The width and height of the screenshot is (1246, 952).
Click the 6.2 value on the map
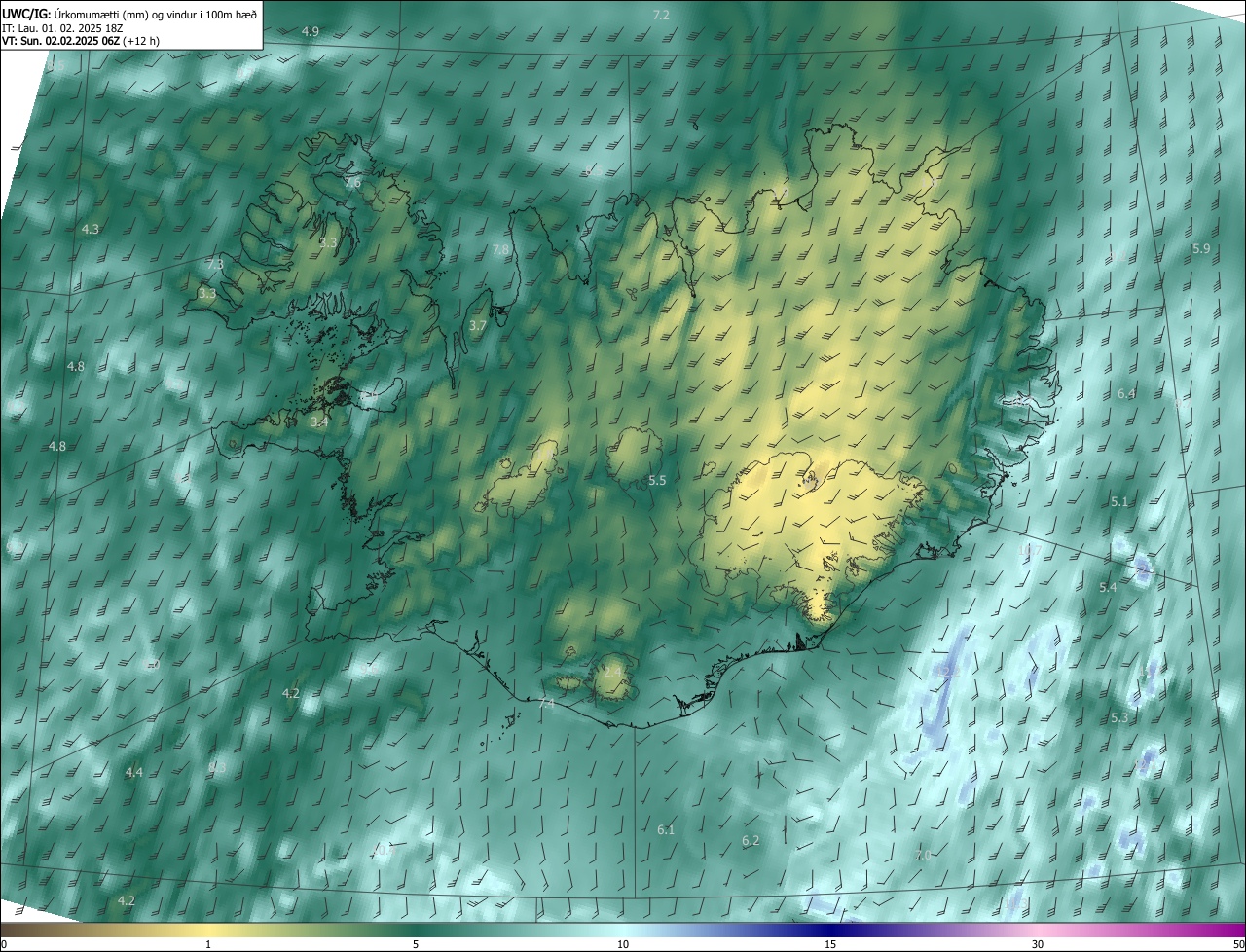pos(750,840)
